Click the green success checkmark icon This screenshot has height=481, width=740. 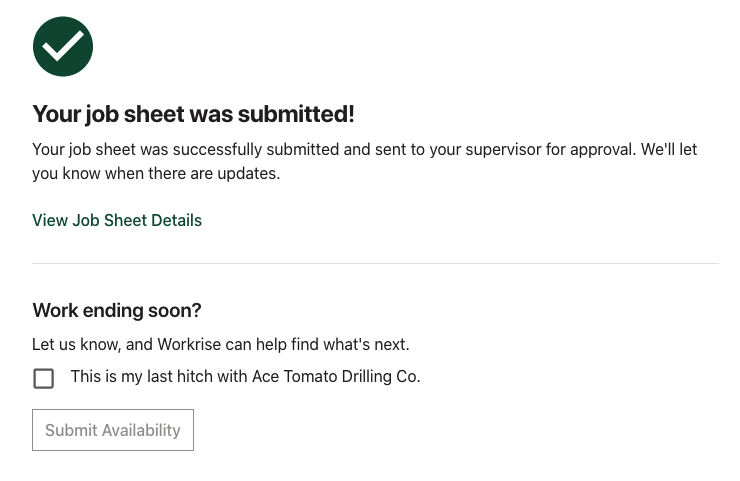pos(63,46)
